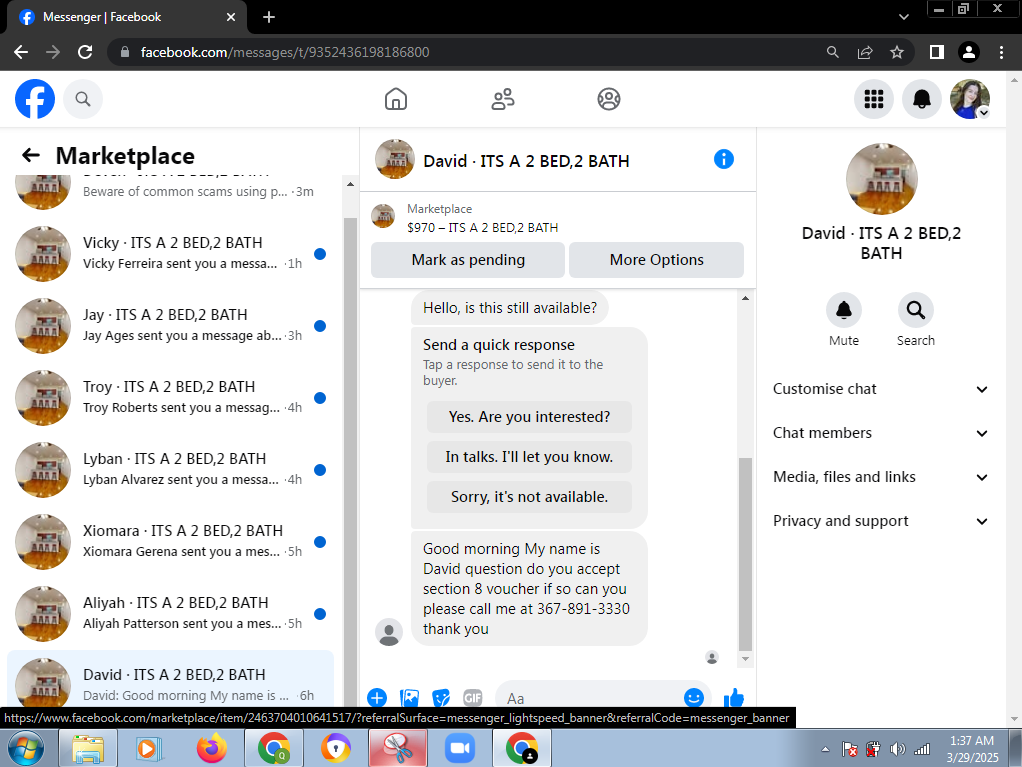The height and width of the screenshot is (767, 1022).
Task: Open the Friends icon in top navigation
Action: (503, 99)
